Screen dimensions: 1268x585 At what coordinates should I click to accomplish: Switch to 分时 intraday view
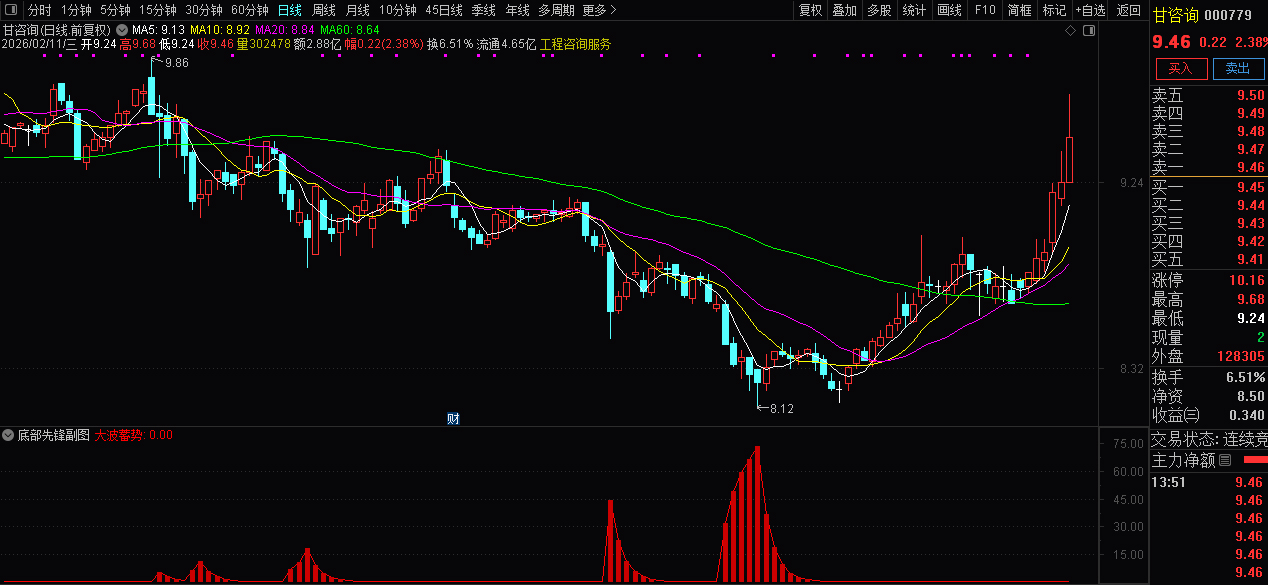point(40,10)
